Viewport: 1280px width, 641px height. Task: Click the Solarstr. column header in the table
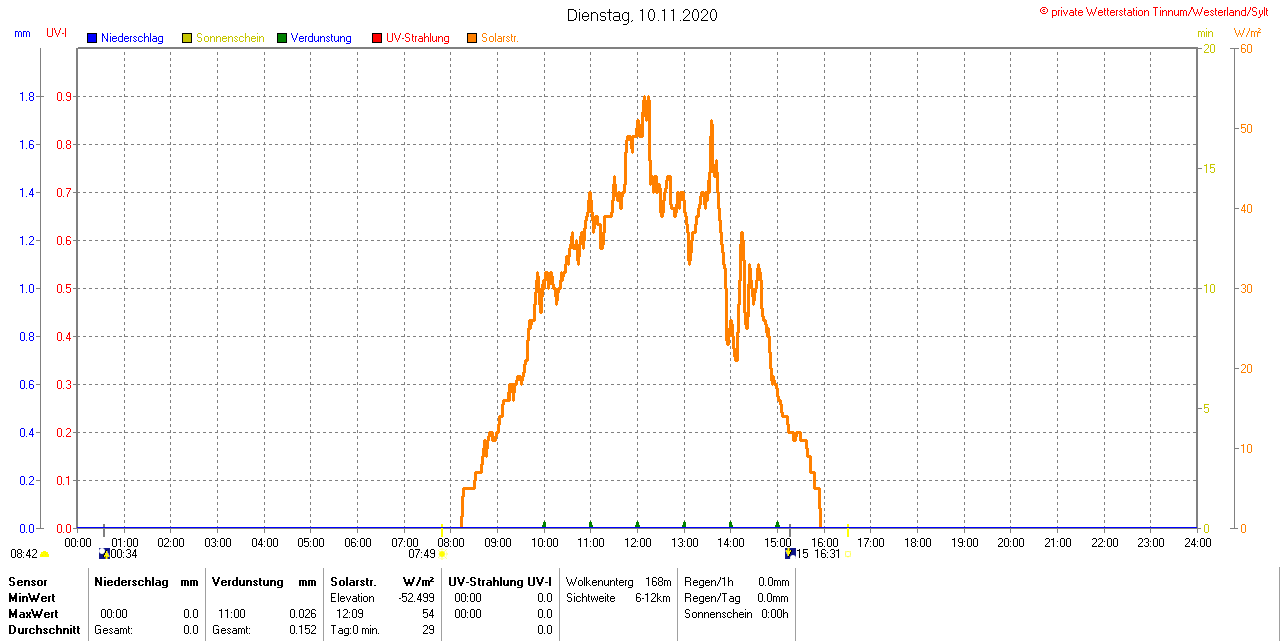(352, 582)
